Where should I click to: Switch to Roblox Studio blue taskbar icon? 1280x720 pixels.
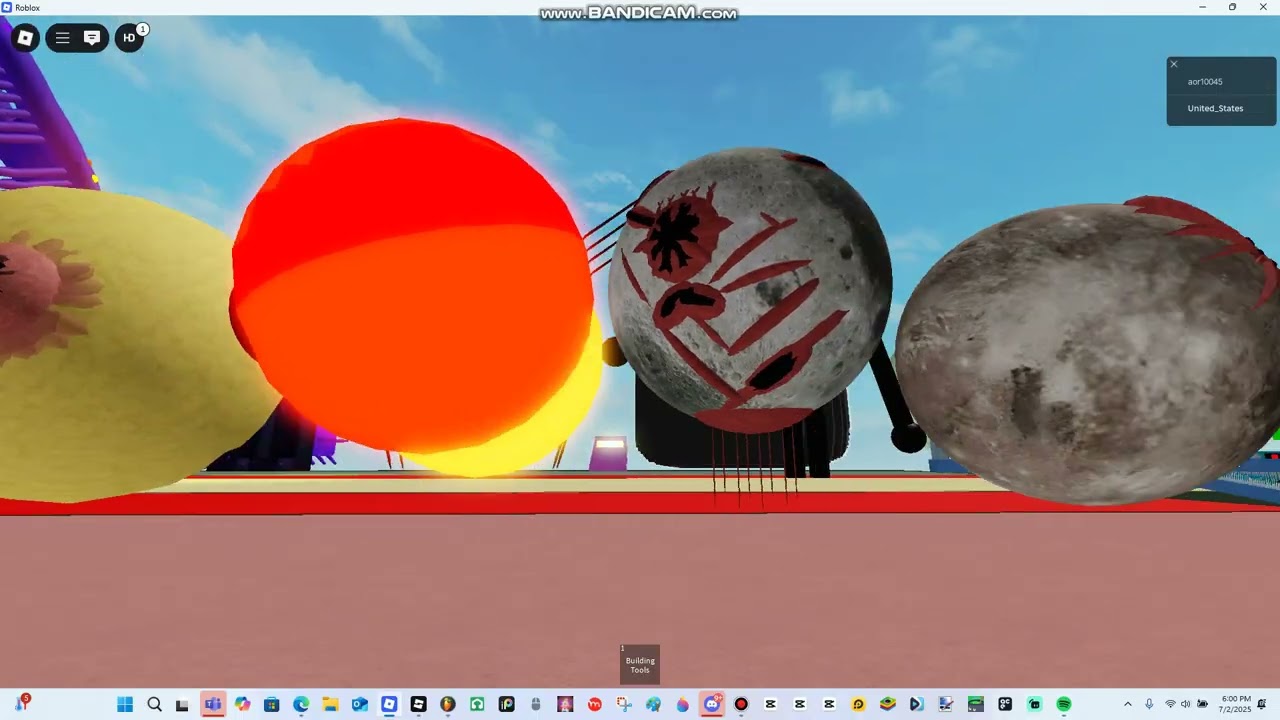point(389,705)
